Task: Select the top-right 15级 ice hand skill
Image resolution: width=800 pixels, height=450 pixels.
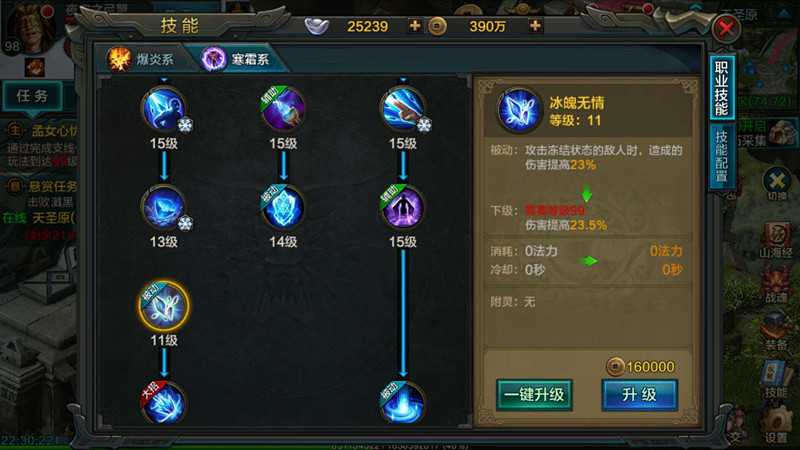Action: coord(403,110)
